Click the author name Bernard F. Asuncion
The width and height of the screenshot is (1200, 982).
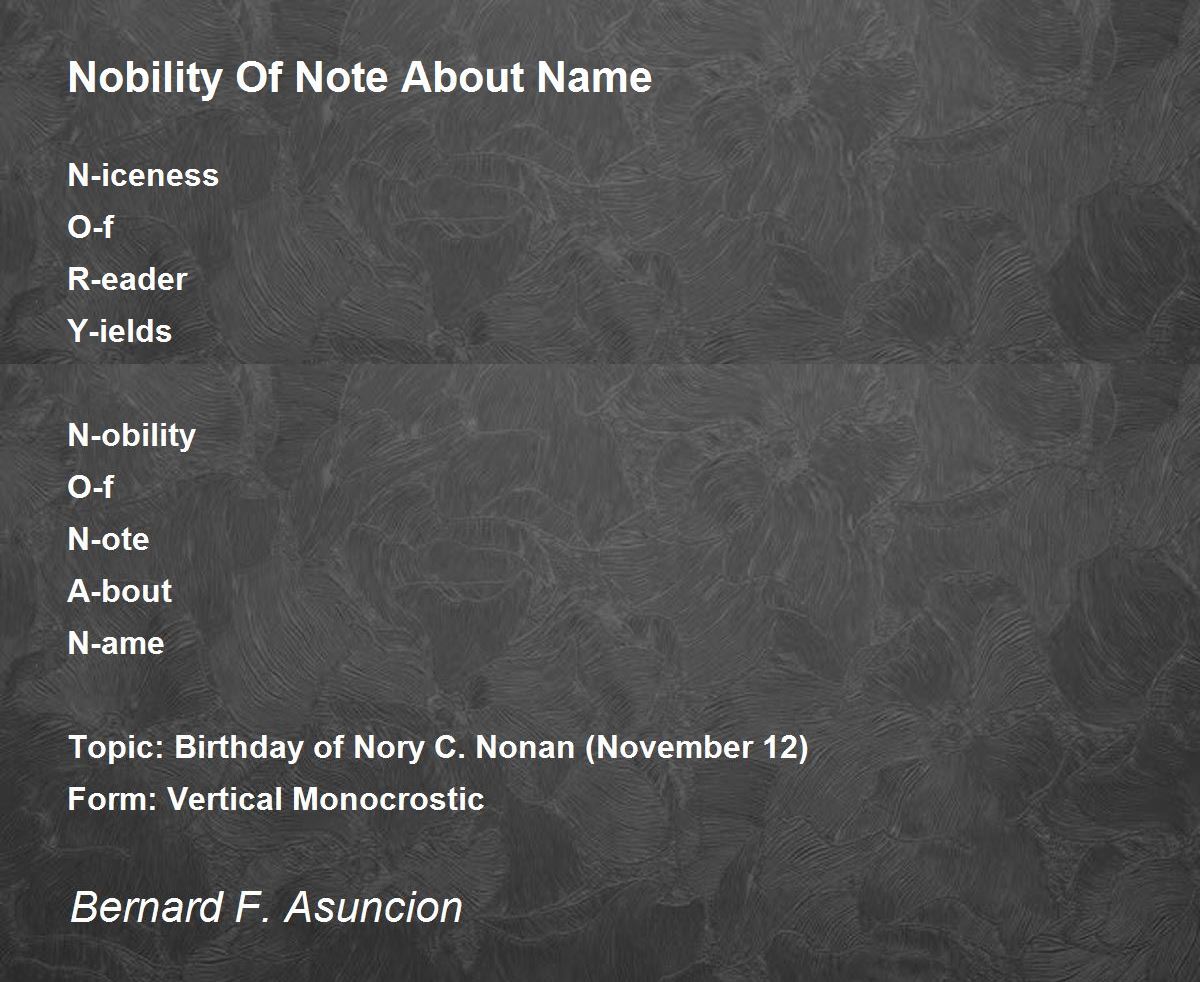(266, 908)
